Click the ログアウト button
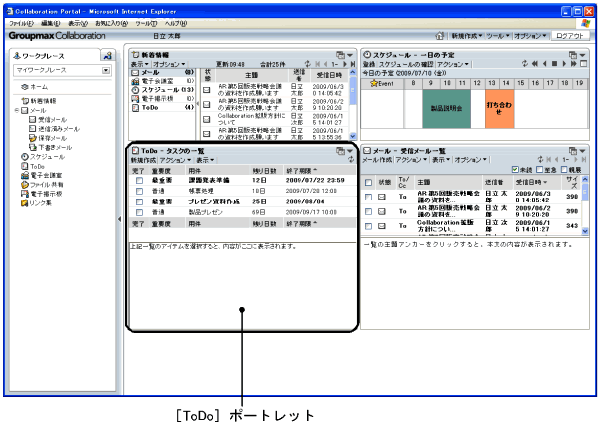The image size is (600, 428). point(570,36)
